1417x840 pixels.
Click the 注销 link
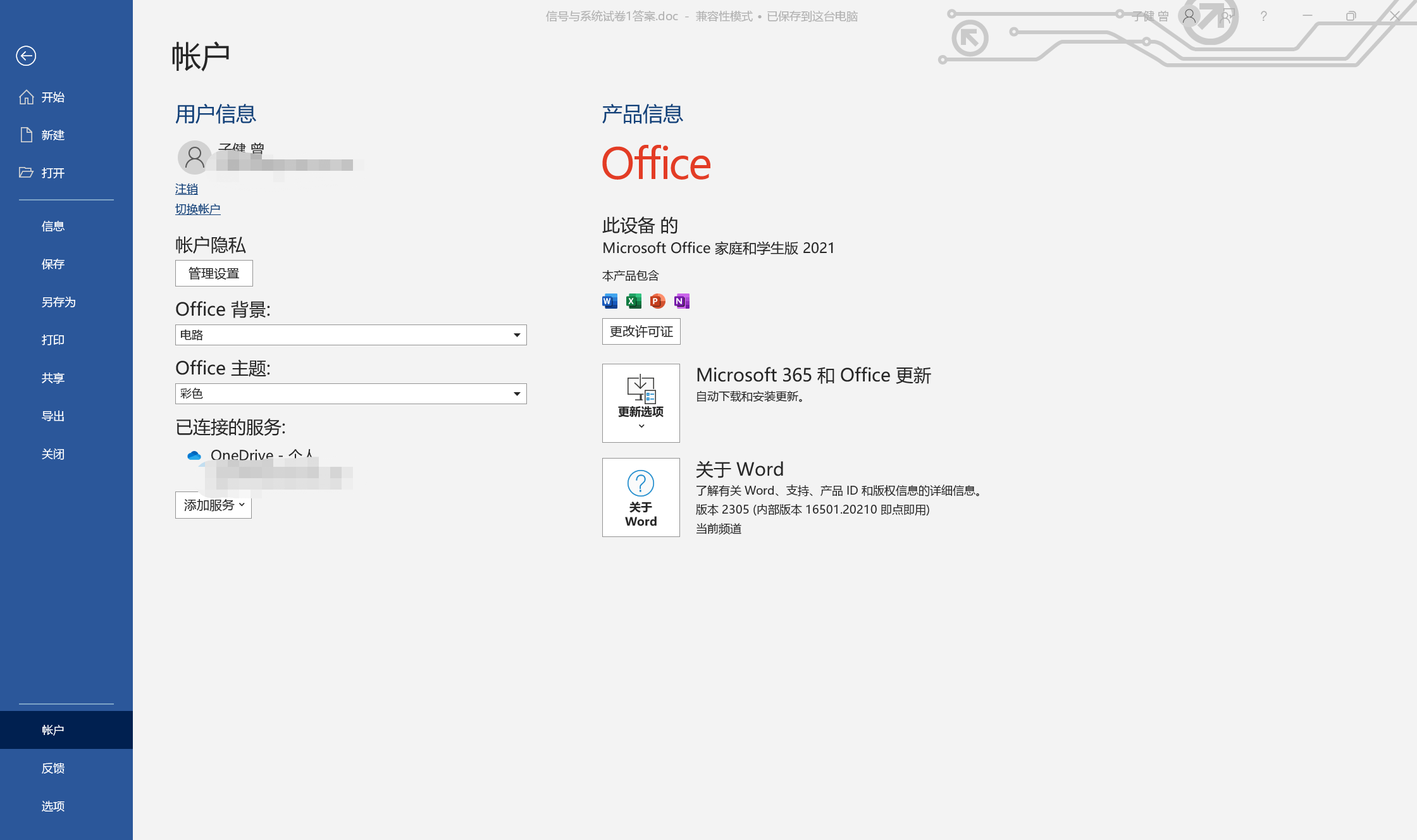[186, 189]
